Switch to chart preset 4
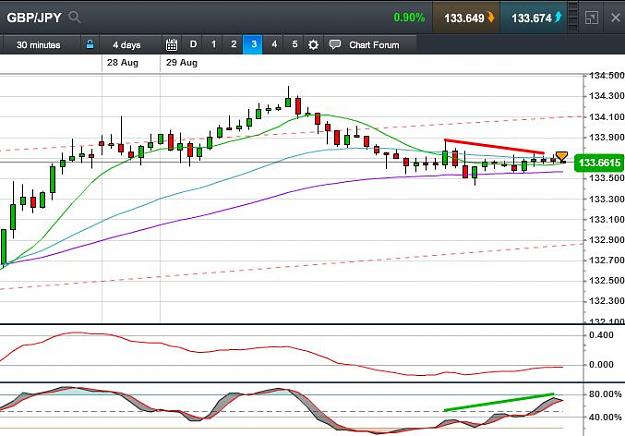Image resolution: width=625 pixels, height=436 pixels. pos(274,44)
